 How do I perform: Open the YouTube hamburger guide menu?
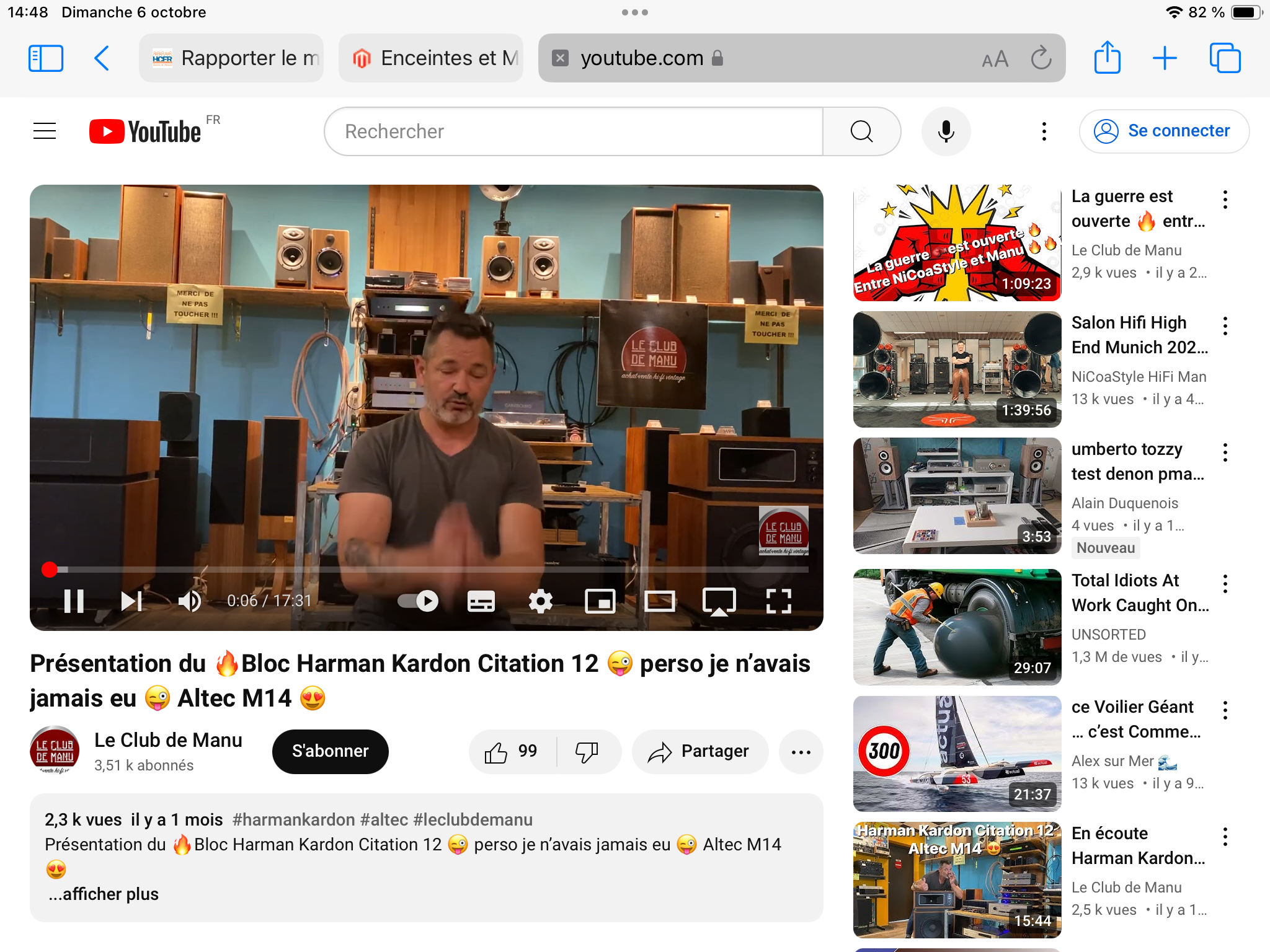(45, 131)
